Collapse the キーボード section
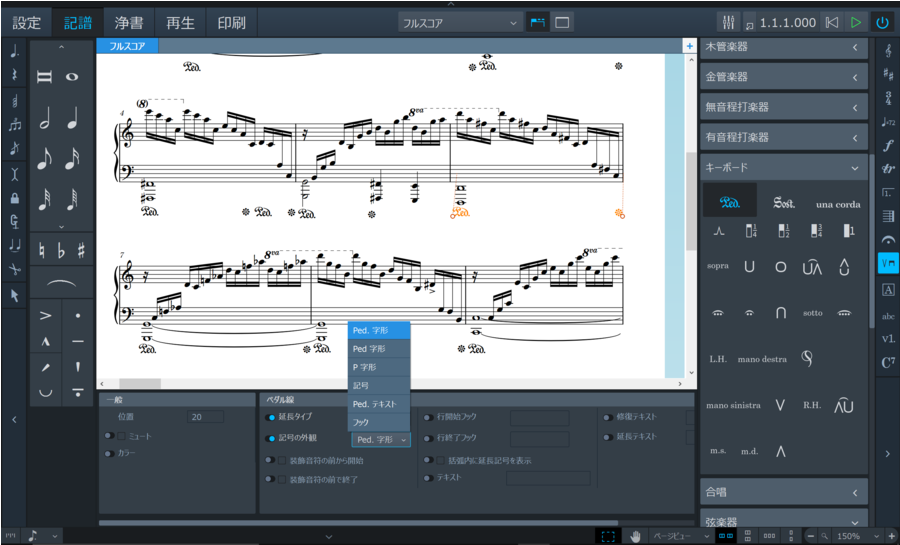 pos(783,168)
